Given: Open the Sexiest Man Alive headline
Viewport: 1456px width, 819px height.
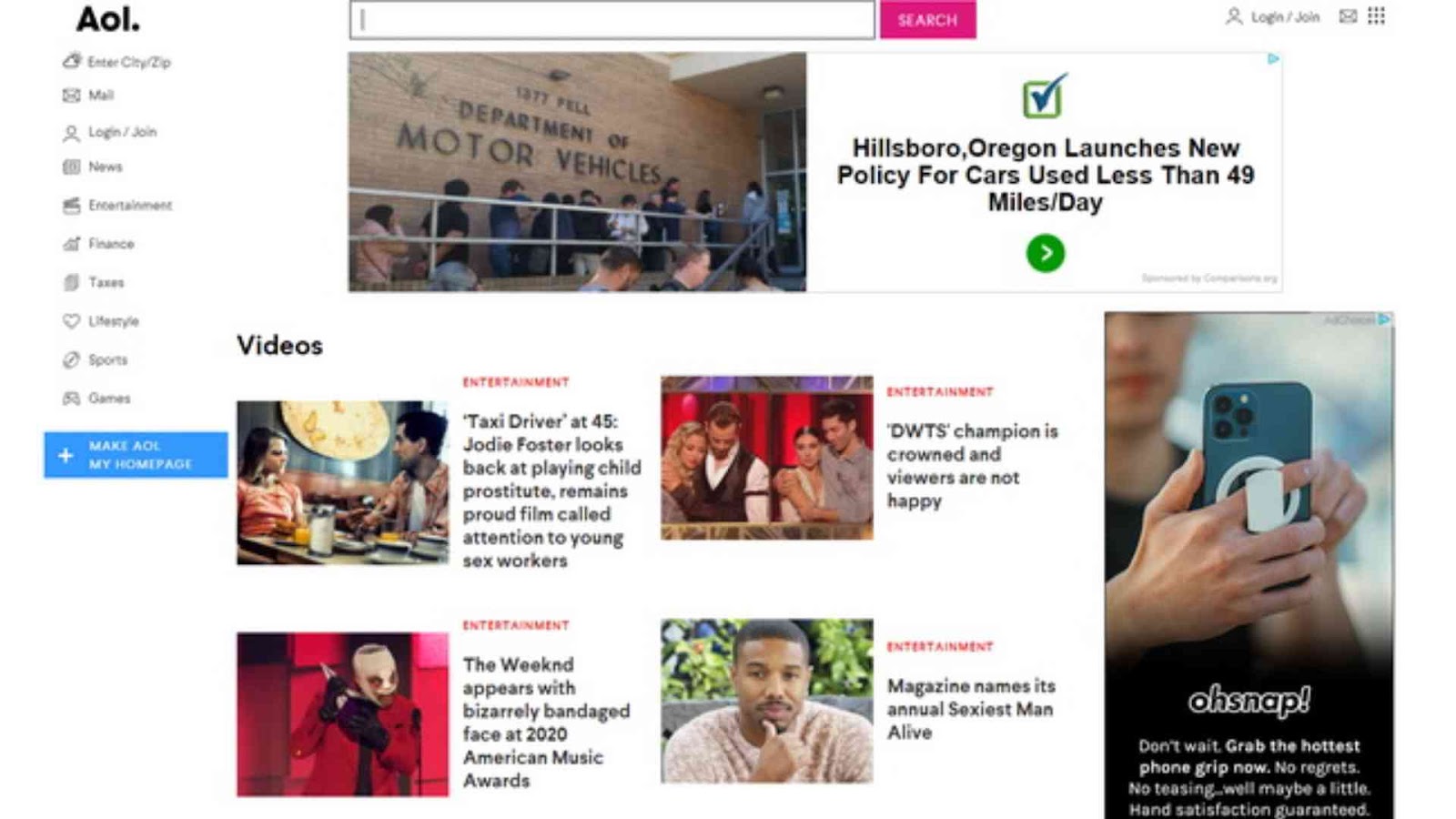Looking at the screenshot, I should 970,709.
